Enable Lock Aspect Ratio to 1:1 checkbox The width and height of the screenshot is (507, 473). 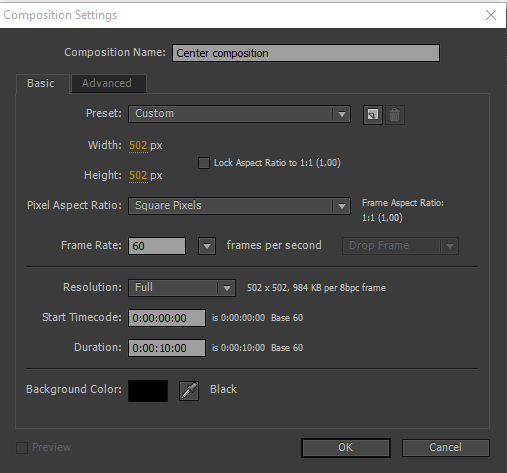[x=204, y=163]
